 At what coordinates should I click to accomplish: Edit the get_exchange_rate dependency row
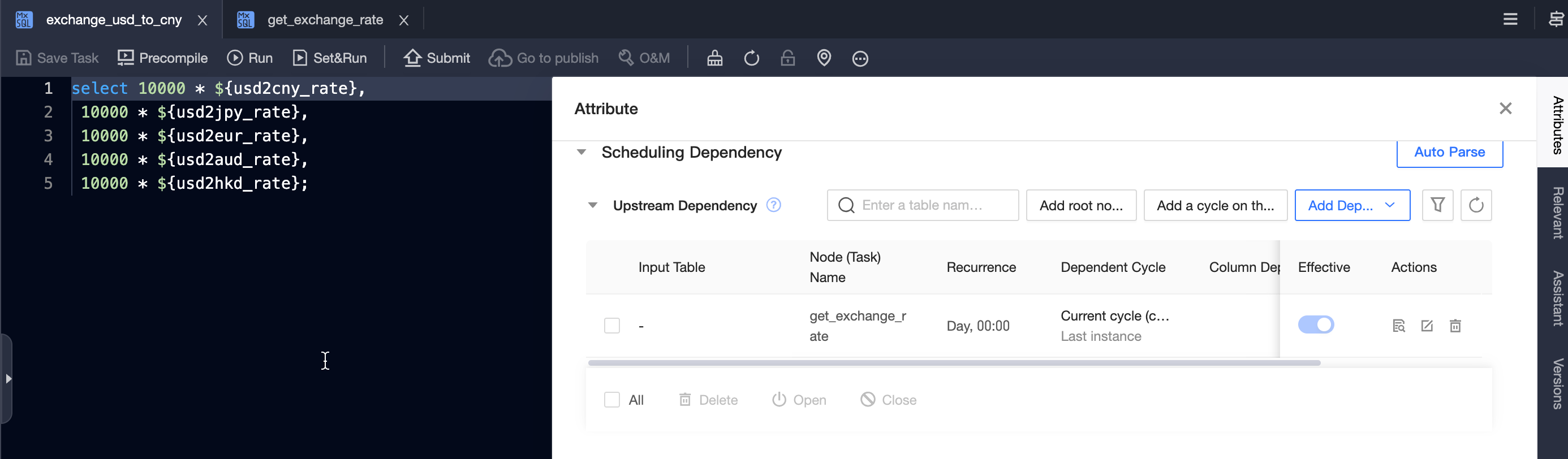click(x=1427, y=326)
